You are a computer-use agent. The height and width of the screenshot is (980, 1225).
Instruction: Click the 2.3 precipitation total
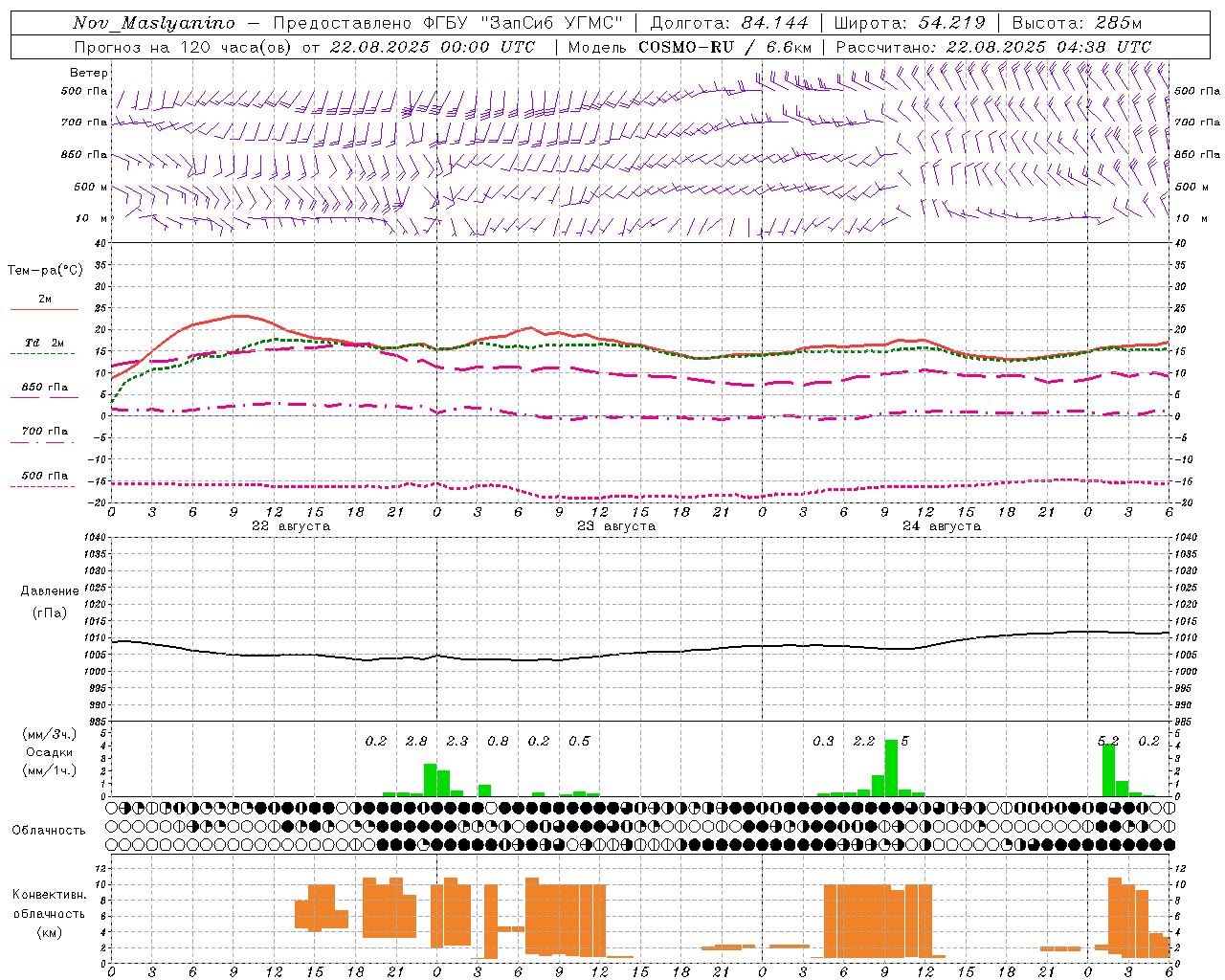[x=457, y=742]
